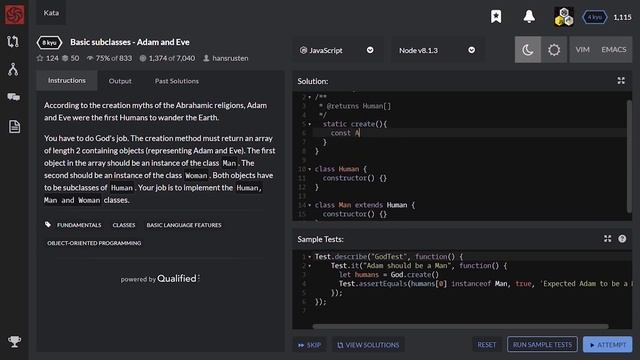Click the fundamentals tag icon
This screenshot has width=640, height=360.
pyautogui.click(x=48, y=224)
